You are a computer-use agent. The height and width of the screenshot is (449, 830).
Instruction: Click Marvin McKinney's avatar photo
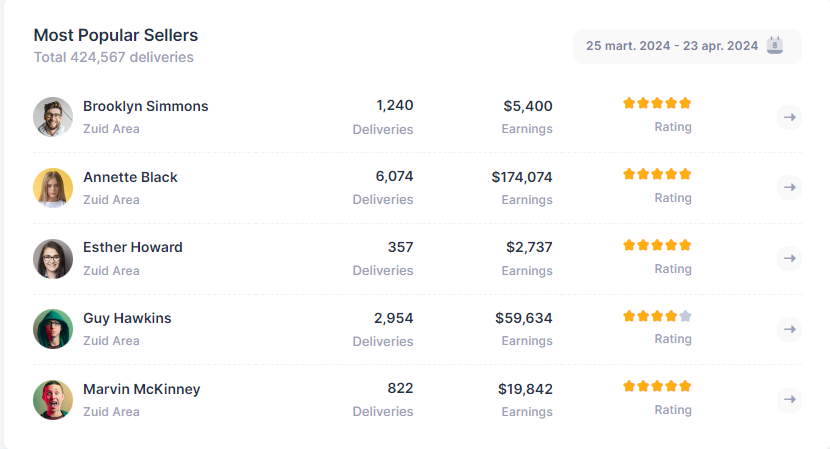click(x=53, y=400)
